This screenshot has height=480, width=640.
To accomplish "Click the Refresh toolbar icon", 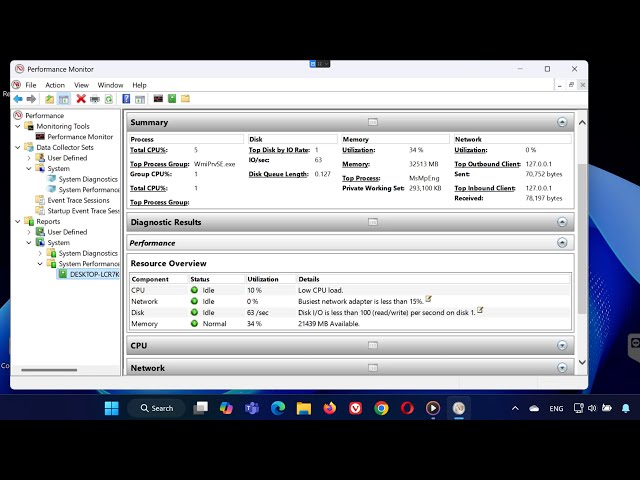I will click(x=109, y=99).
